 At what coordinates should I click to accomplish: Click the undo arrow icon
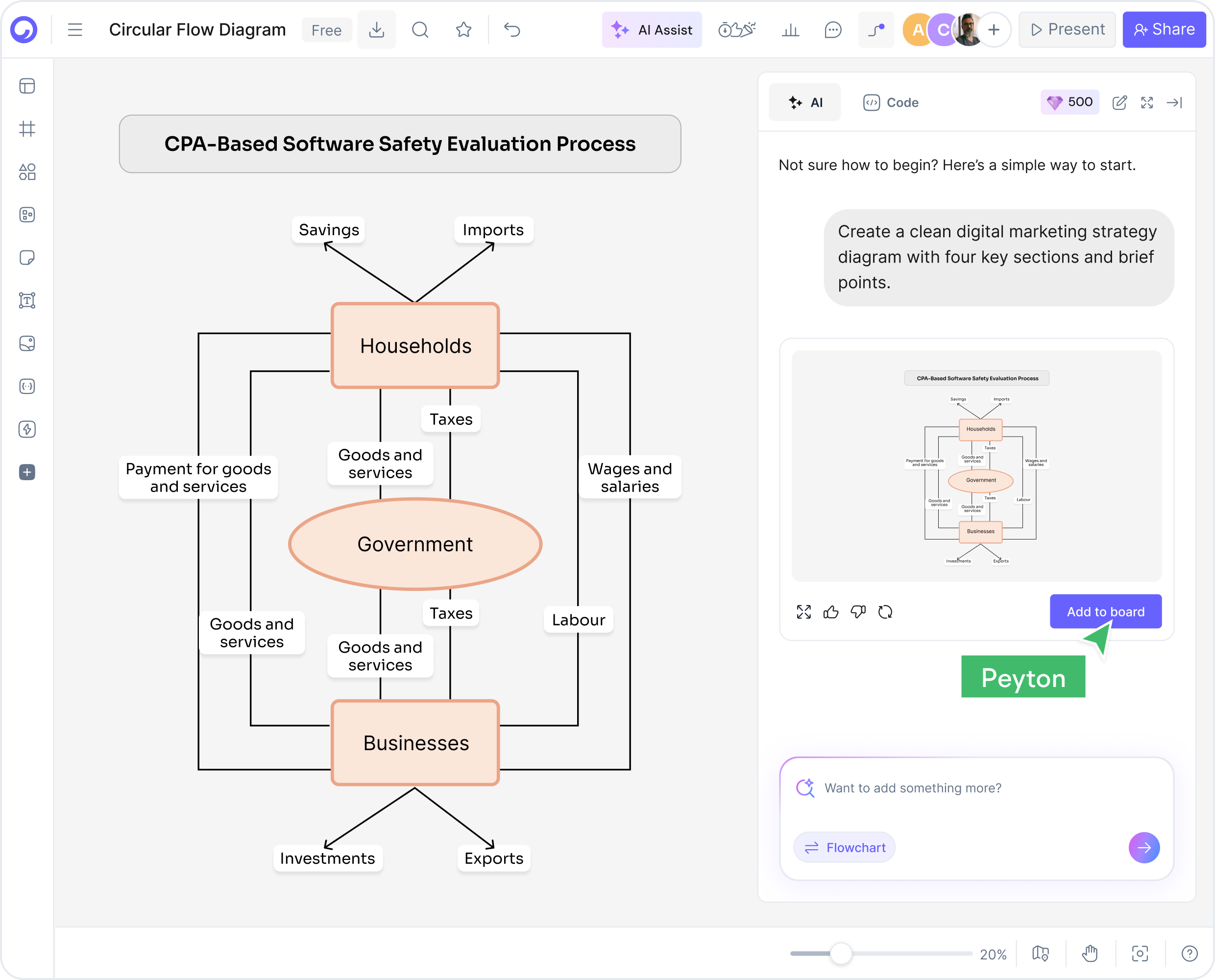coord(512,30)
